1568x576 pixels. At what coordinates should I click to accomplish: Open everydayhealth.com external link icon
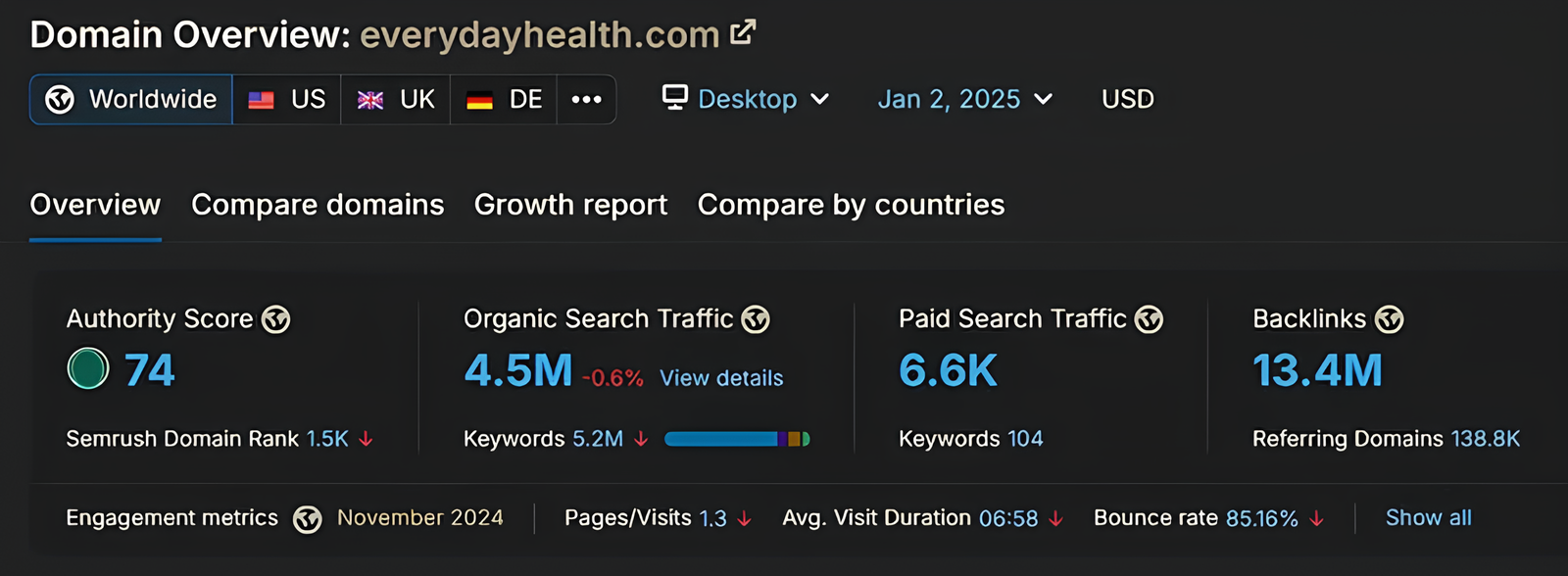(x=744, y=32)
